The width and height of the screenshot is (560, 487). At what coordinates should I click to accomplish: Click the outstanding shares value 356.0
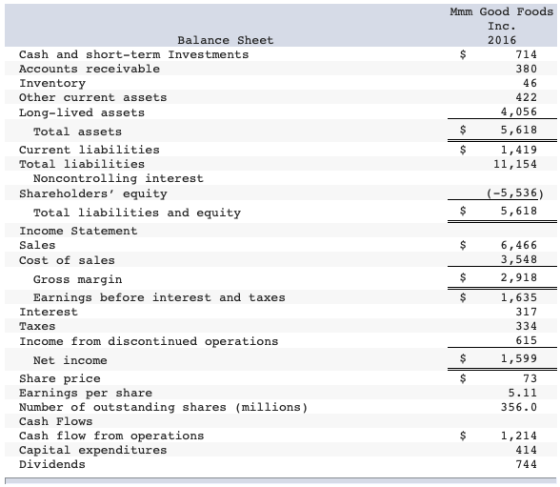coord(519,407)
